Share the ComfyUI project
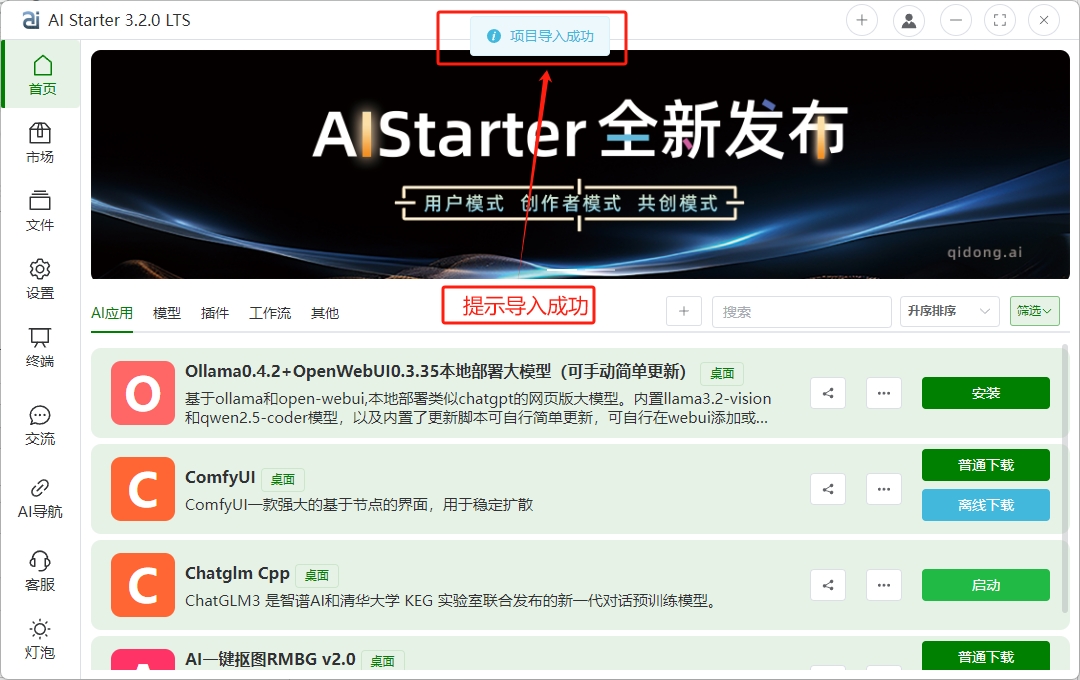The image size is (1080, 680). coord(827,489)
